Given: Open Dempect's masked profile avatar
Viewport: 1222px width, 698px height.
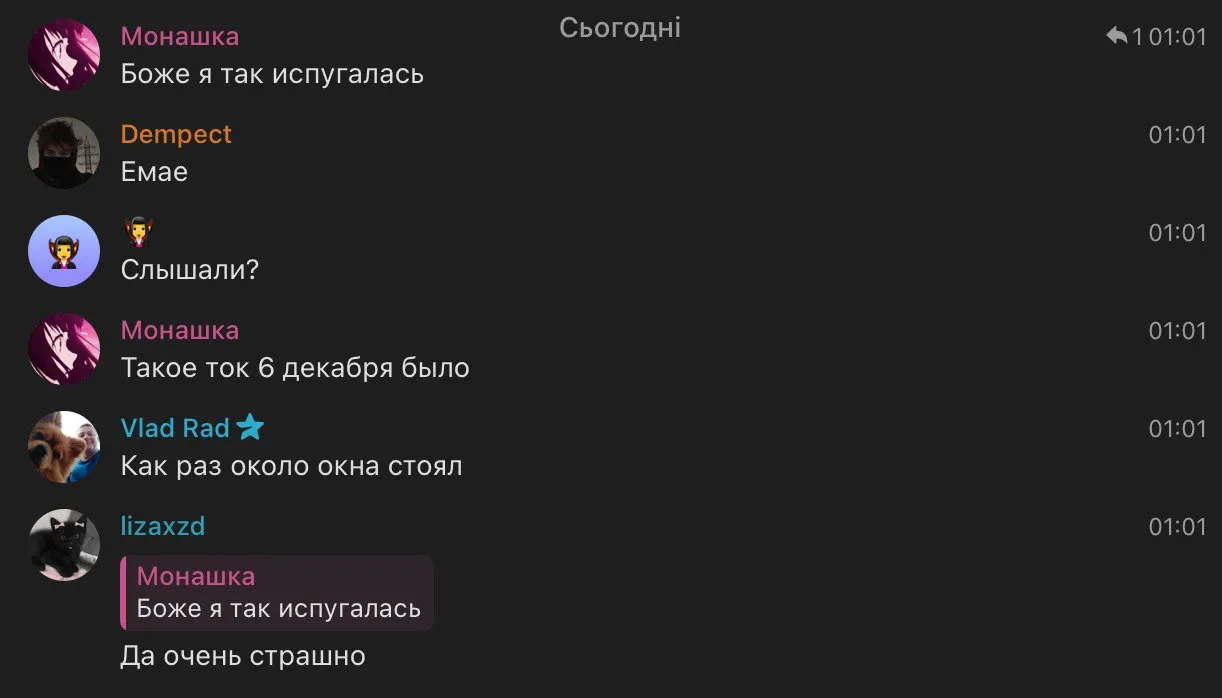Looking at the screenshot, I should tap(64, 153).
